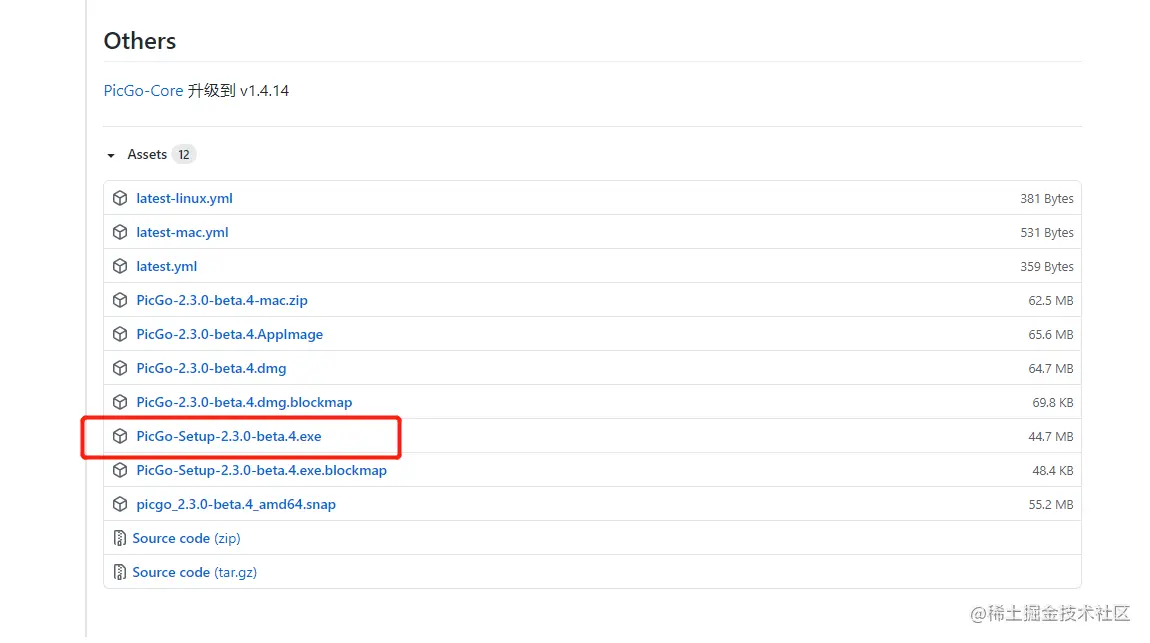Click package icon beside latest-mac.yml
Viewport: 1150px width, 643px height.
120,232
